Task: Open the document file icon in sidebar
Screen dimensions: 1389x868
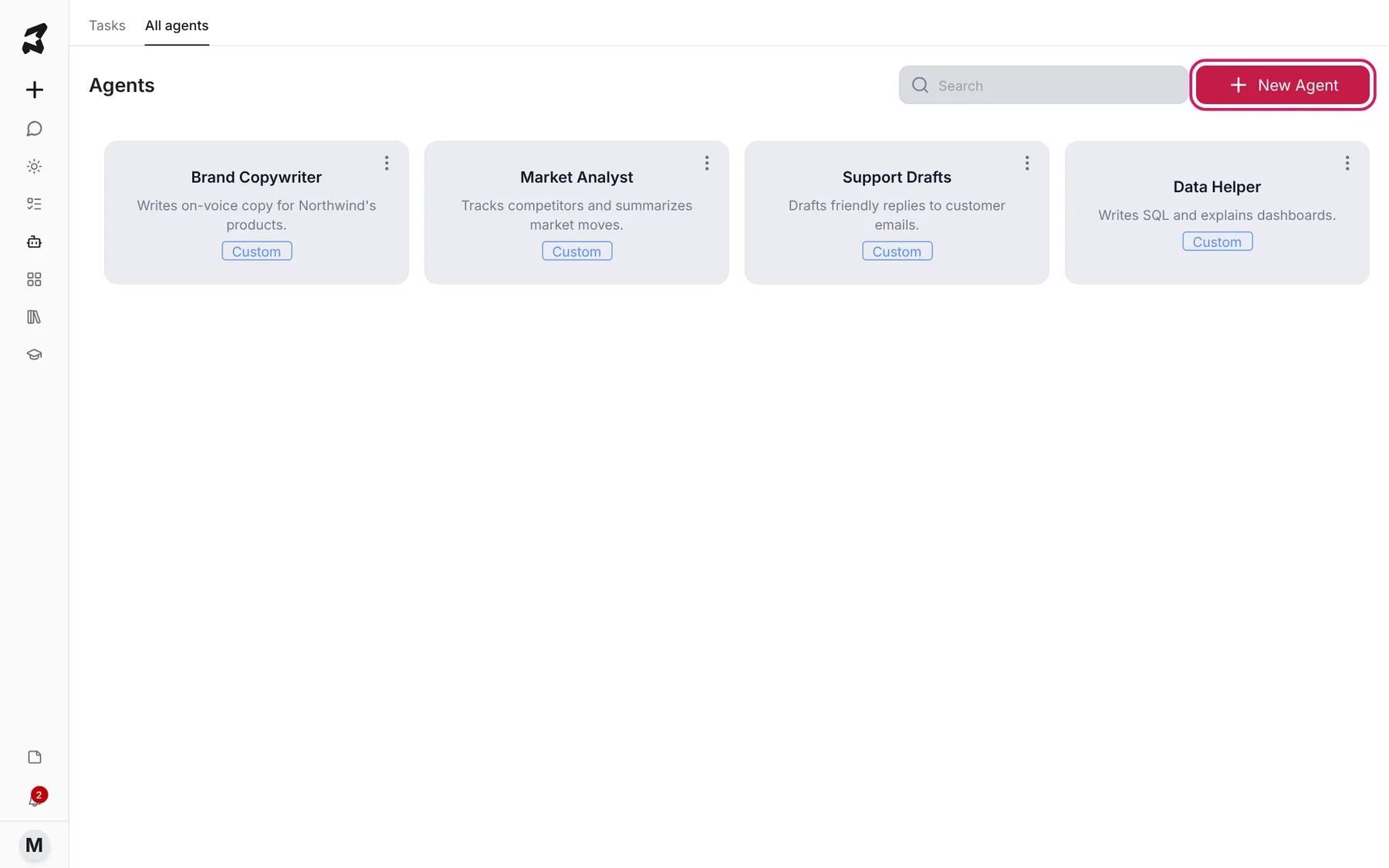Action: [x=34, y=757]
